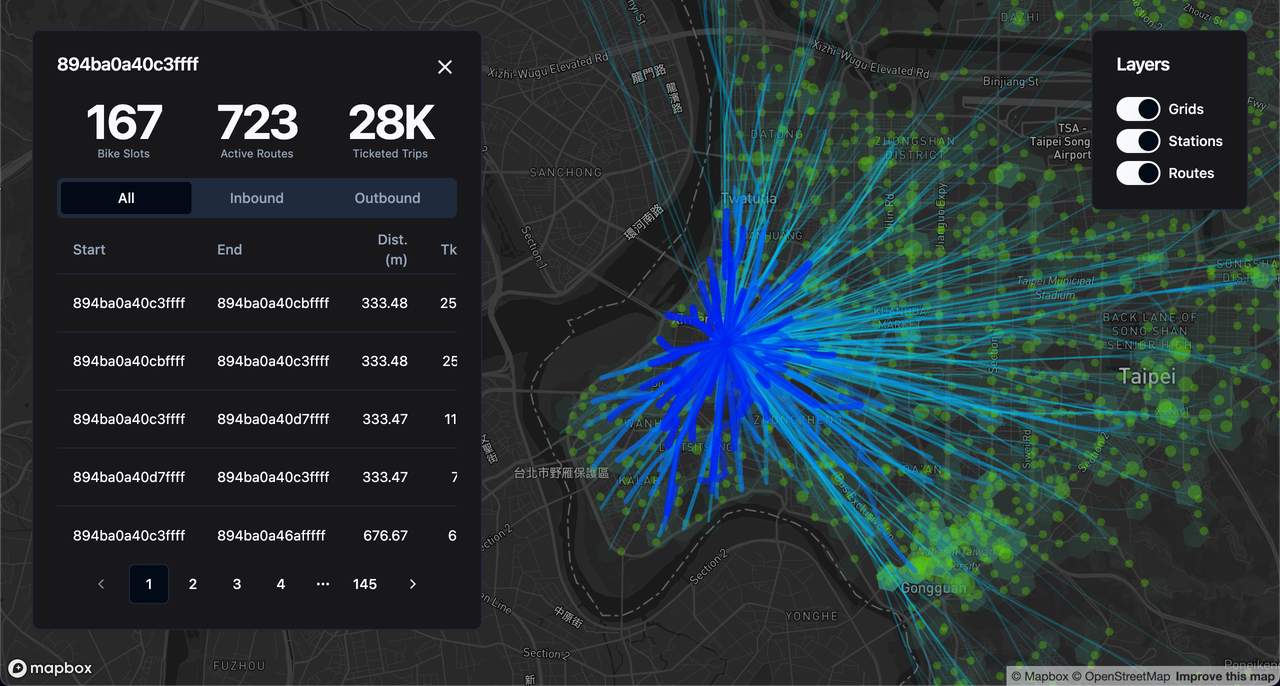Select the Outbound tab
This screenshot has height=686, width=1280.
(x=387, y=198)
